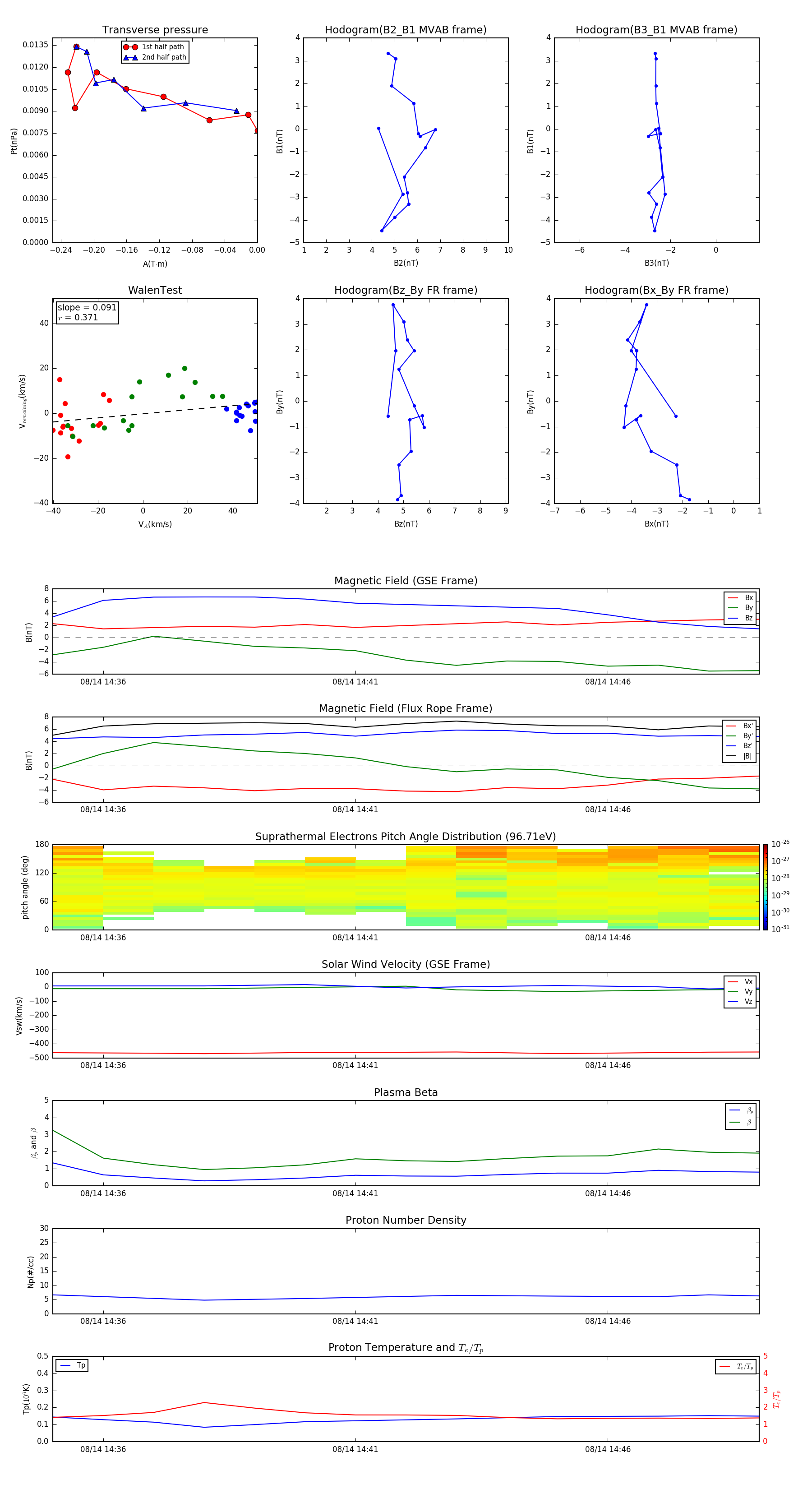Screen dimensions: 812x1489
Task: Select the Bx' legend entry in flux rope plot
Action: coord(740,726)
